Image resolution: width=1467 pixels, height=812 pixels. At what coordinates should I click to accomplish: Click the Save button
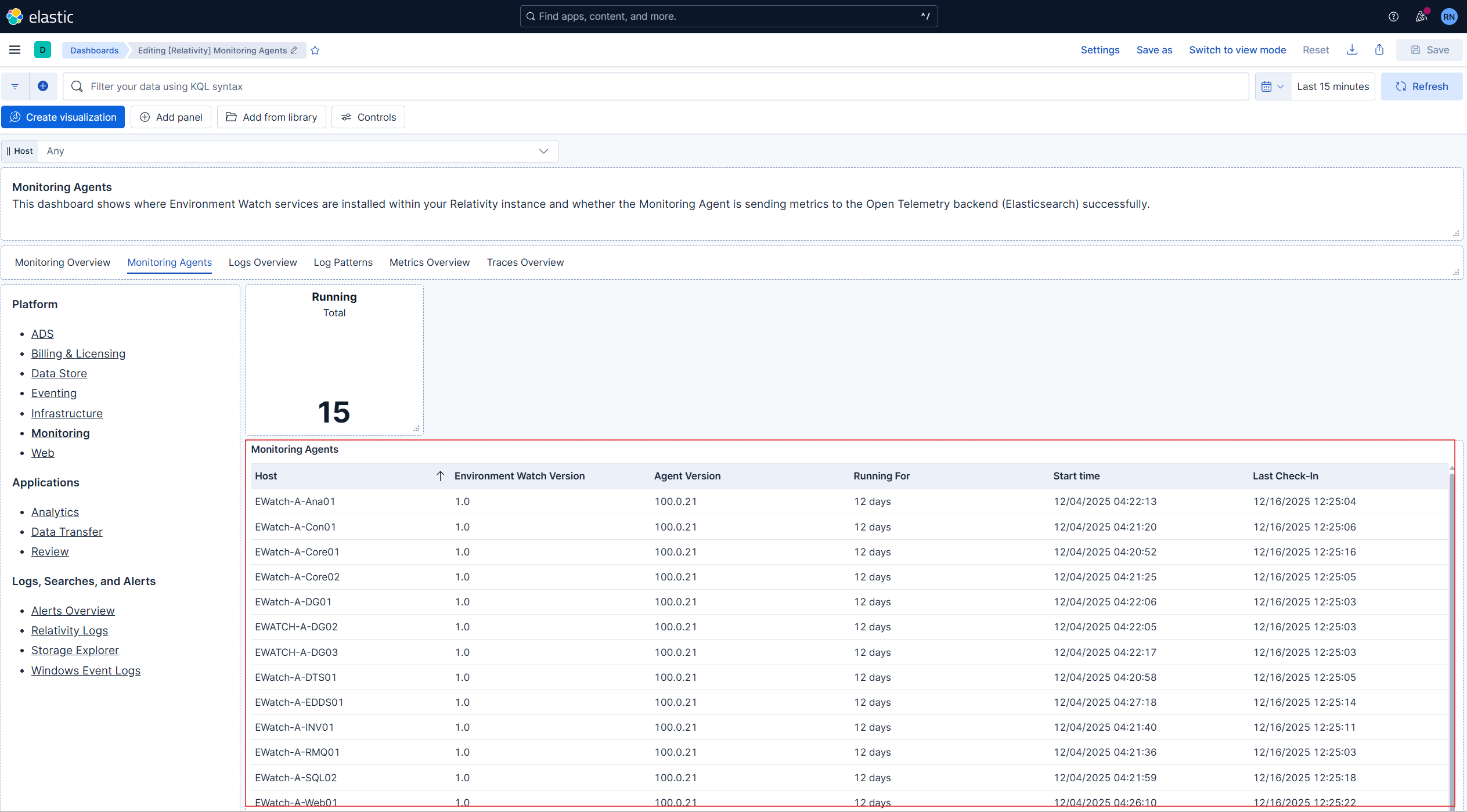pos(1429,50)
